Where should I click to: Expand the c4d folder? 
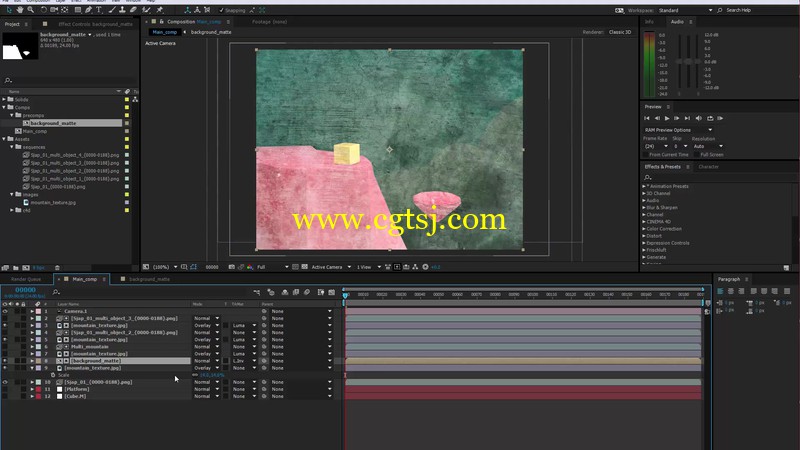click(x=12, y=210)
